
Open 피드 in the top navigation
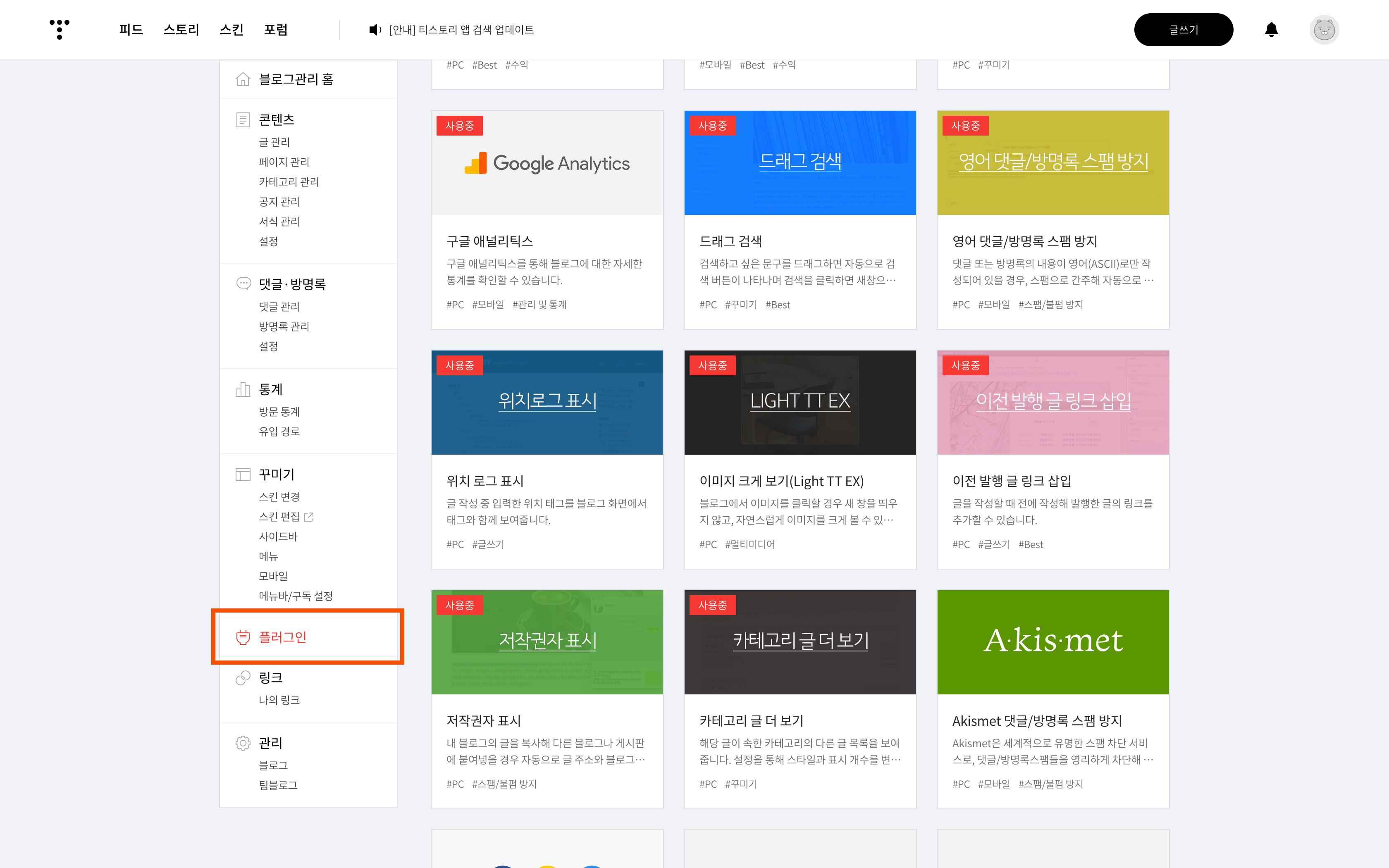(x=131, y=30)
